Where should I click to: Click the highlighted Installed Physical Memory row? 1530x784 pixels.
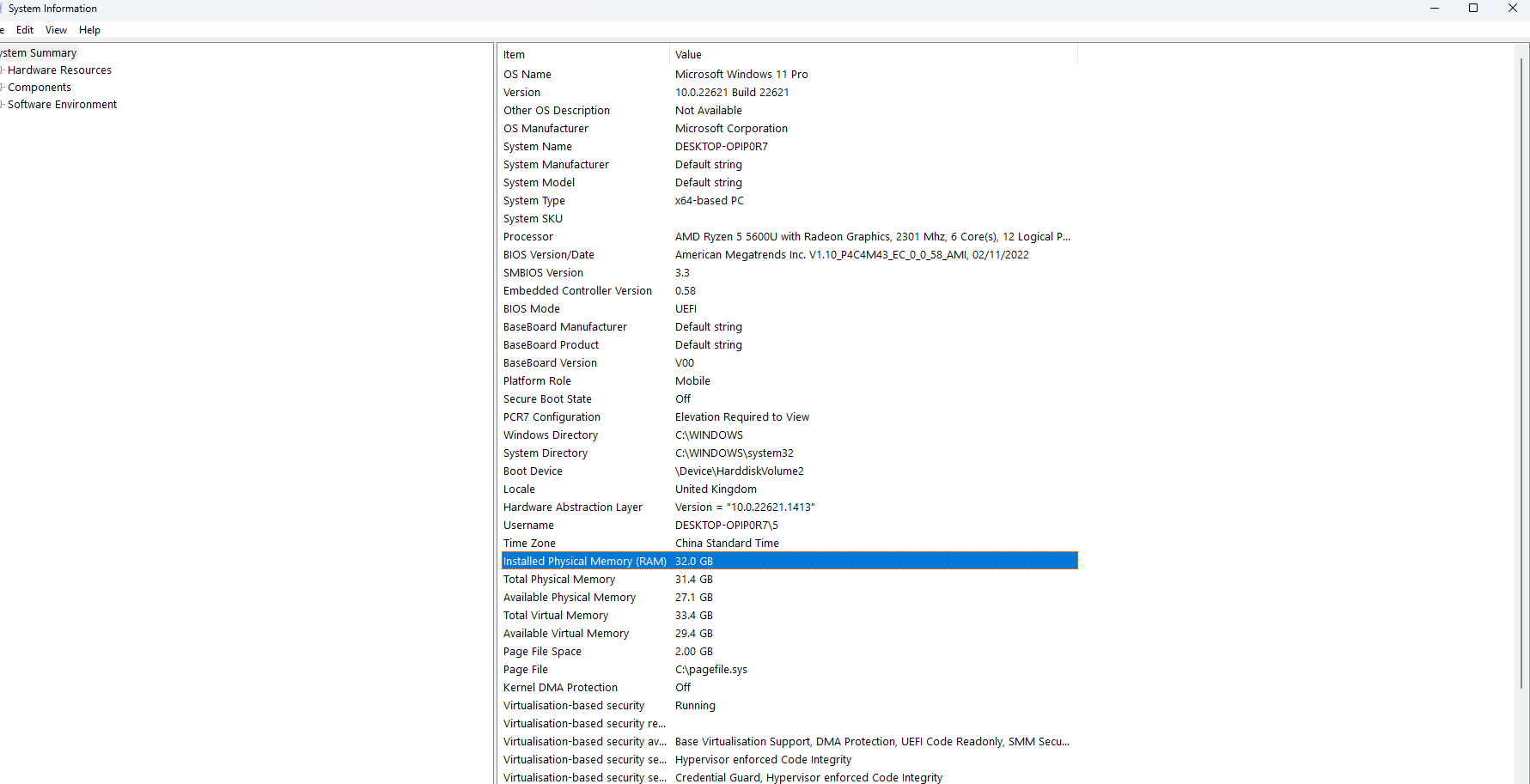789,562
